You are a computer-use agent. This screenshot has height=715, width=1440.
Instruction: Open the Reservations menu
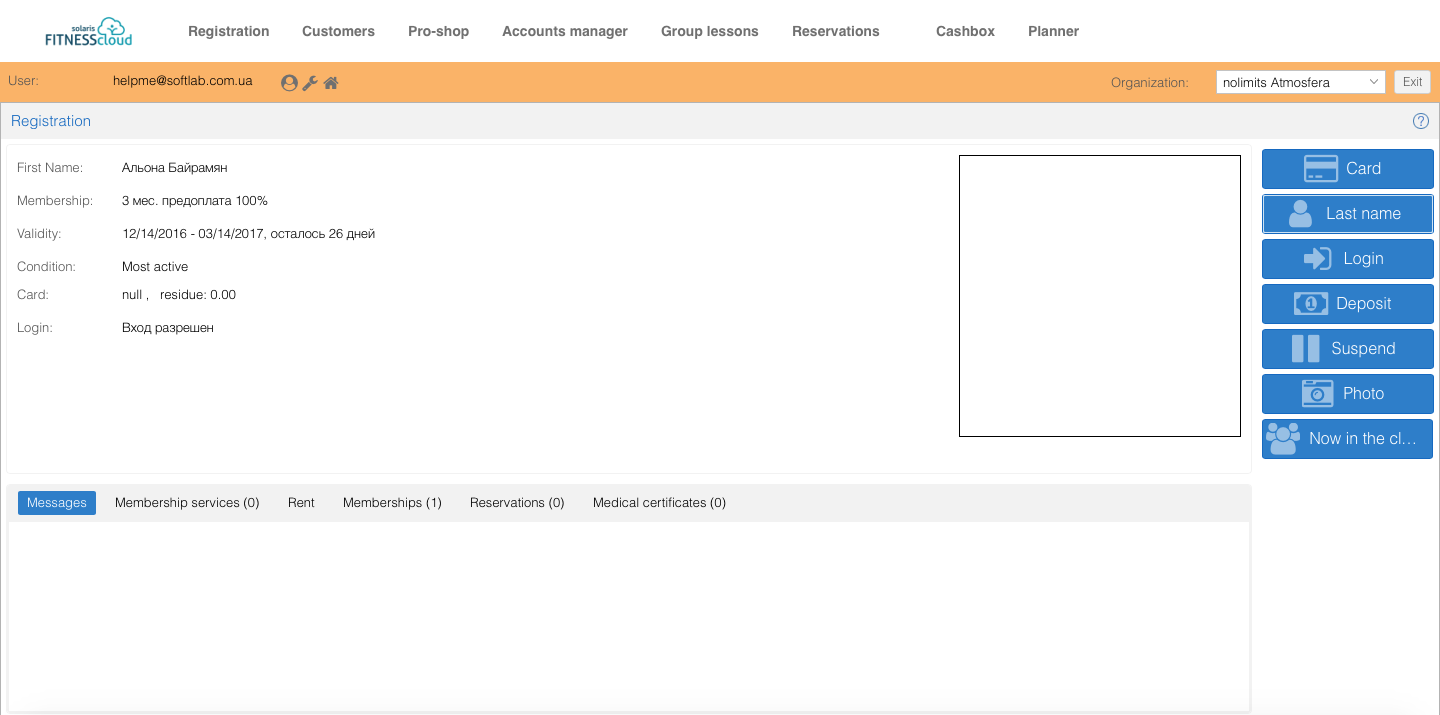pos(836,31)
